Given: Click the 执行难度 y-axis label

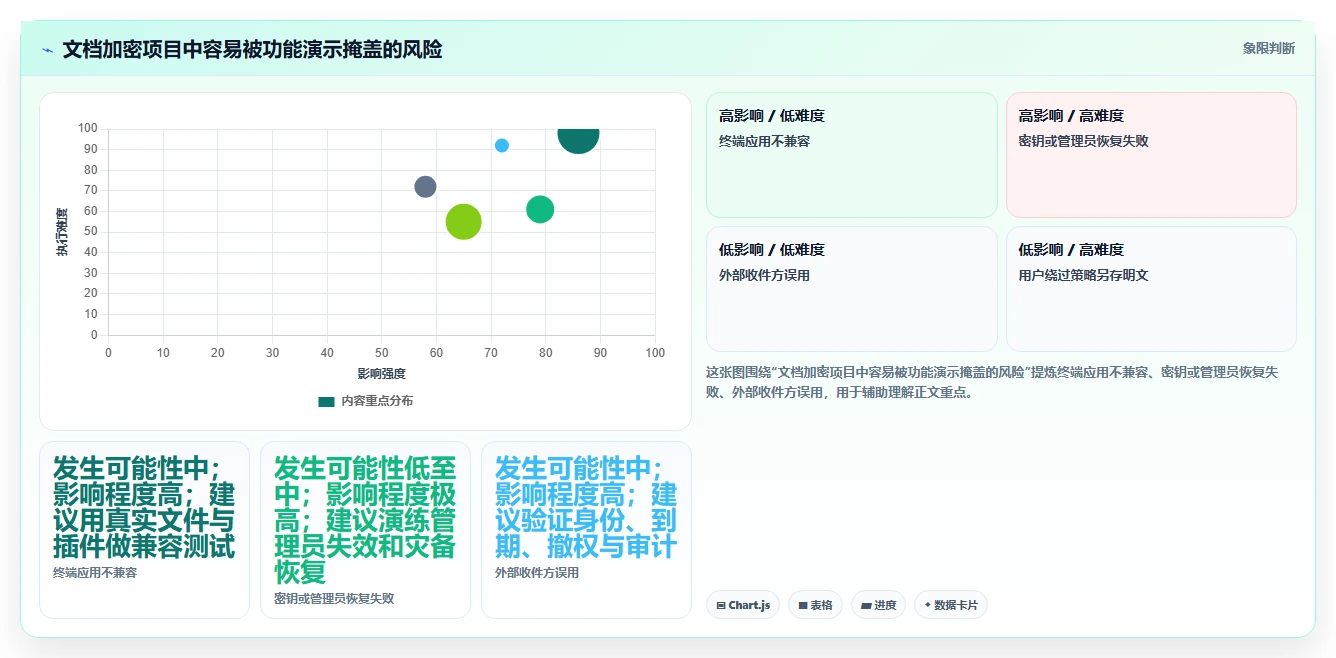Looking at the screenshot, I should (x=62, y=232).
